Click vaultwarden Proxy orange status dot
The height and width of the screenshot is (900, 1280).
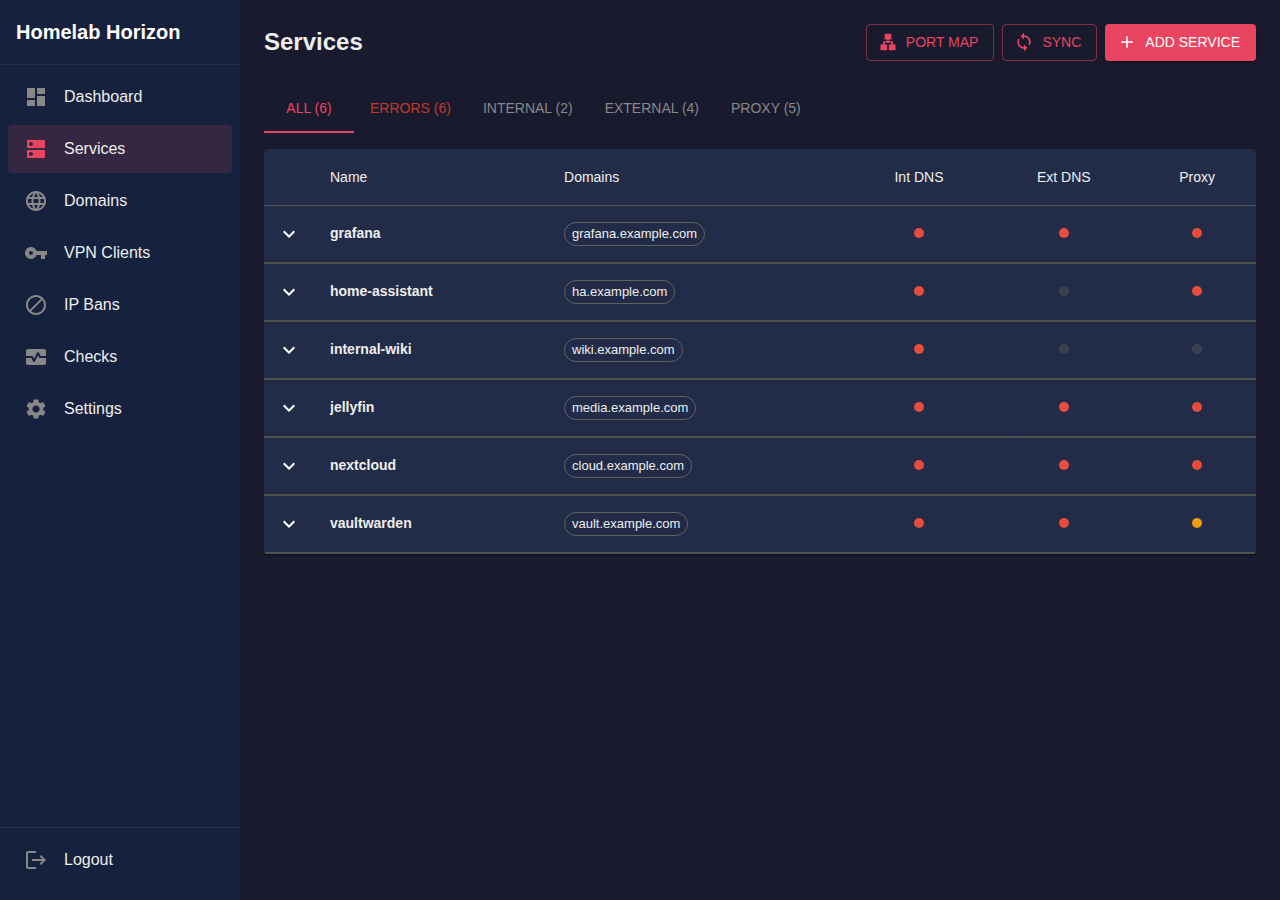(1197, 523)
